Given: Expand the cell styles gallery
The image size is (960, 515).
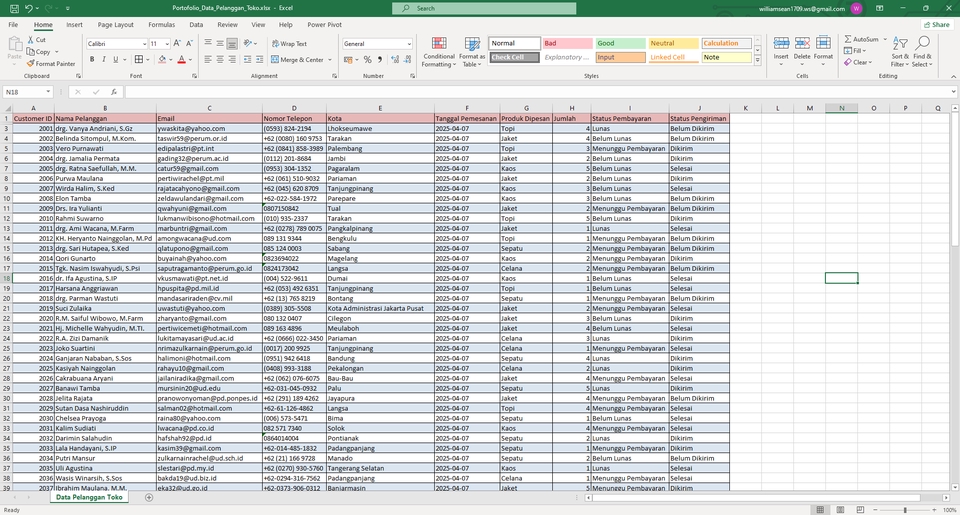Looking at the screenshot, I should (x=757, y=61).
